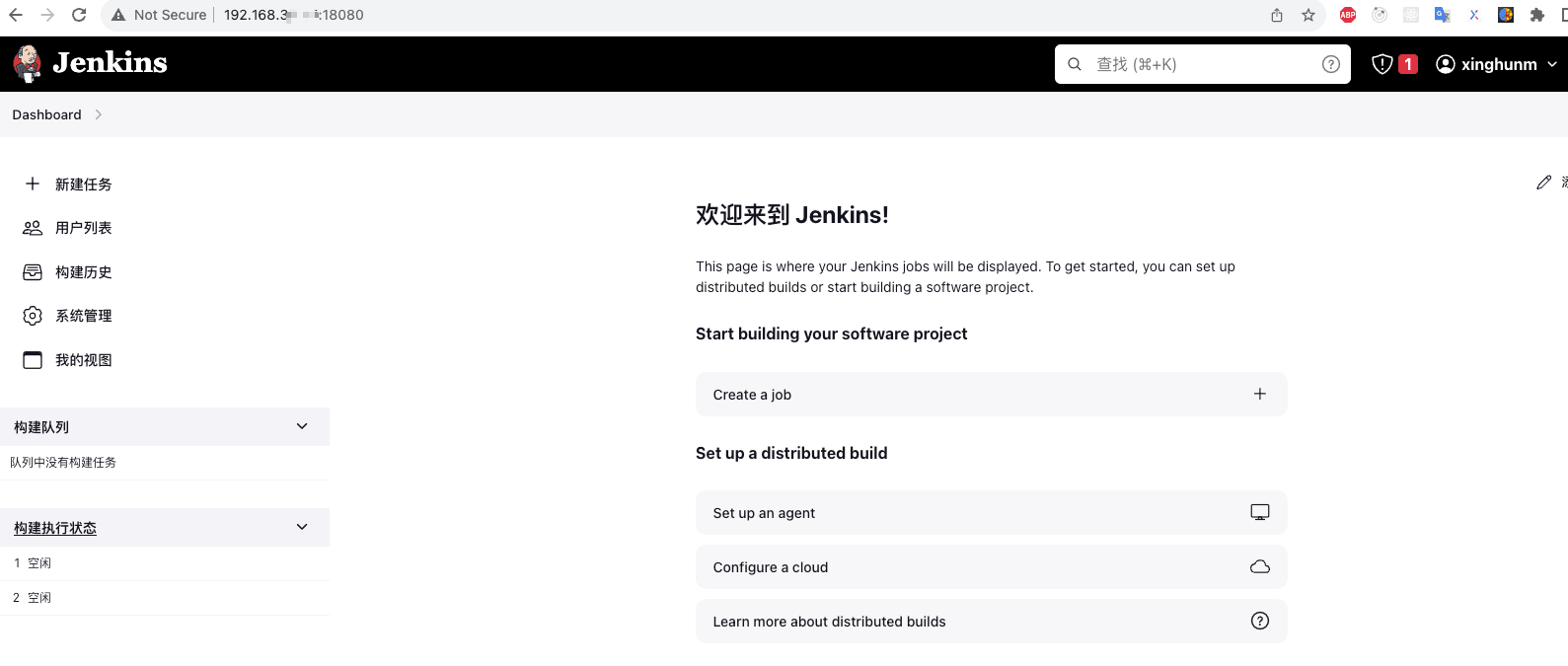The image size is (1568, 666).
Task: Open Learn more about distributed builds
Action: tap(991, 622)
